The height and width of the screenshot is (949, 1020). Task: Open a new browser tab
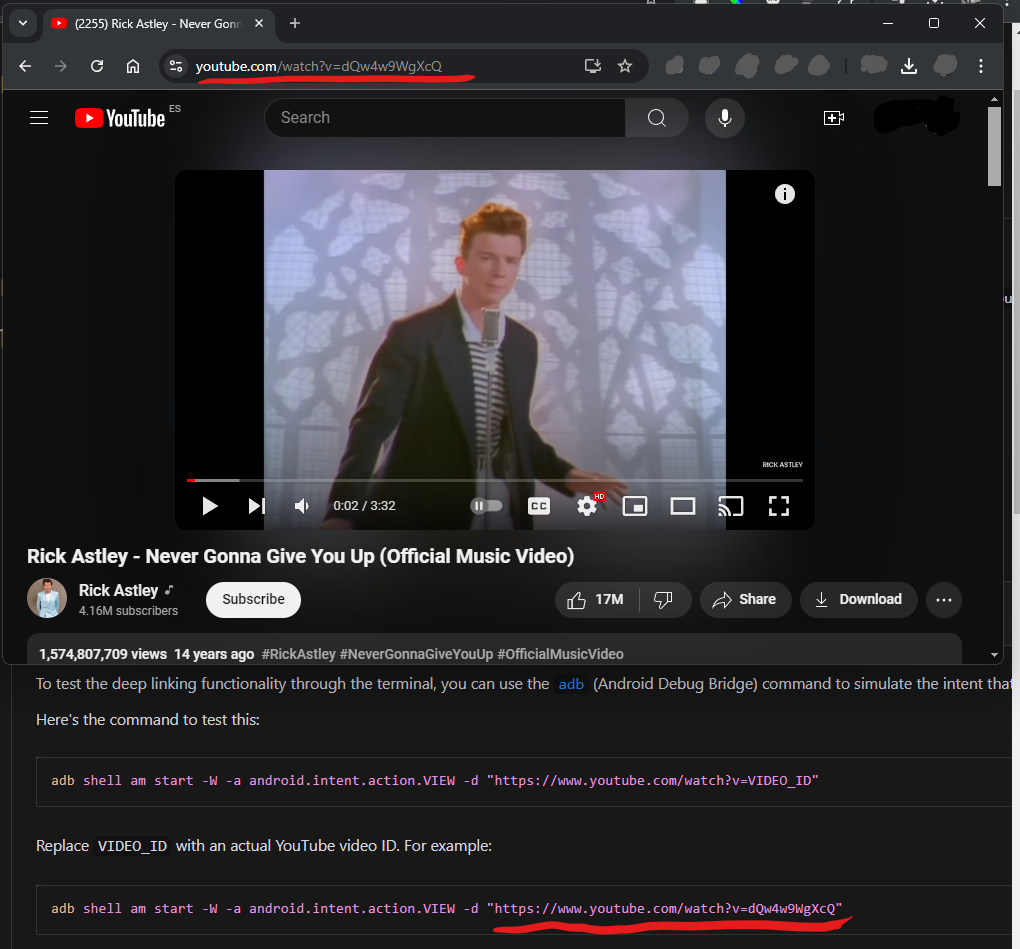click(295, 23)
